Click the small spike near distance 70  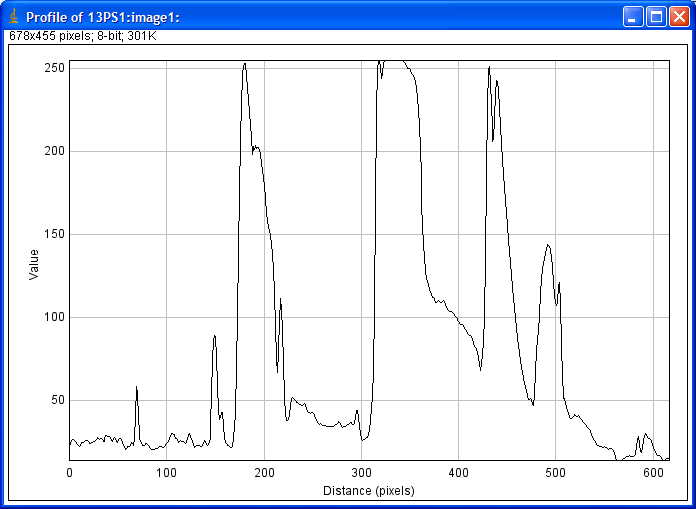tap(137, 388)
